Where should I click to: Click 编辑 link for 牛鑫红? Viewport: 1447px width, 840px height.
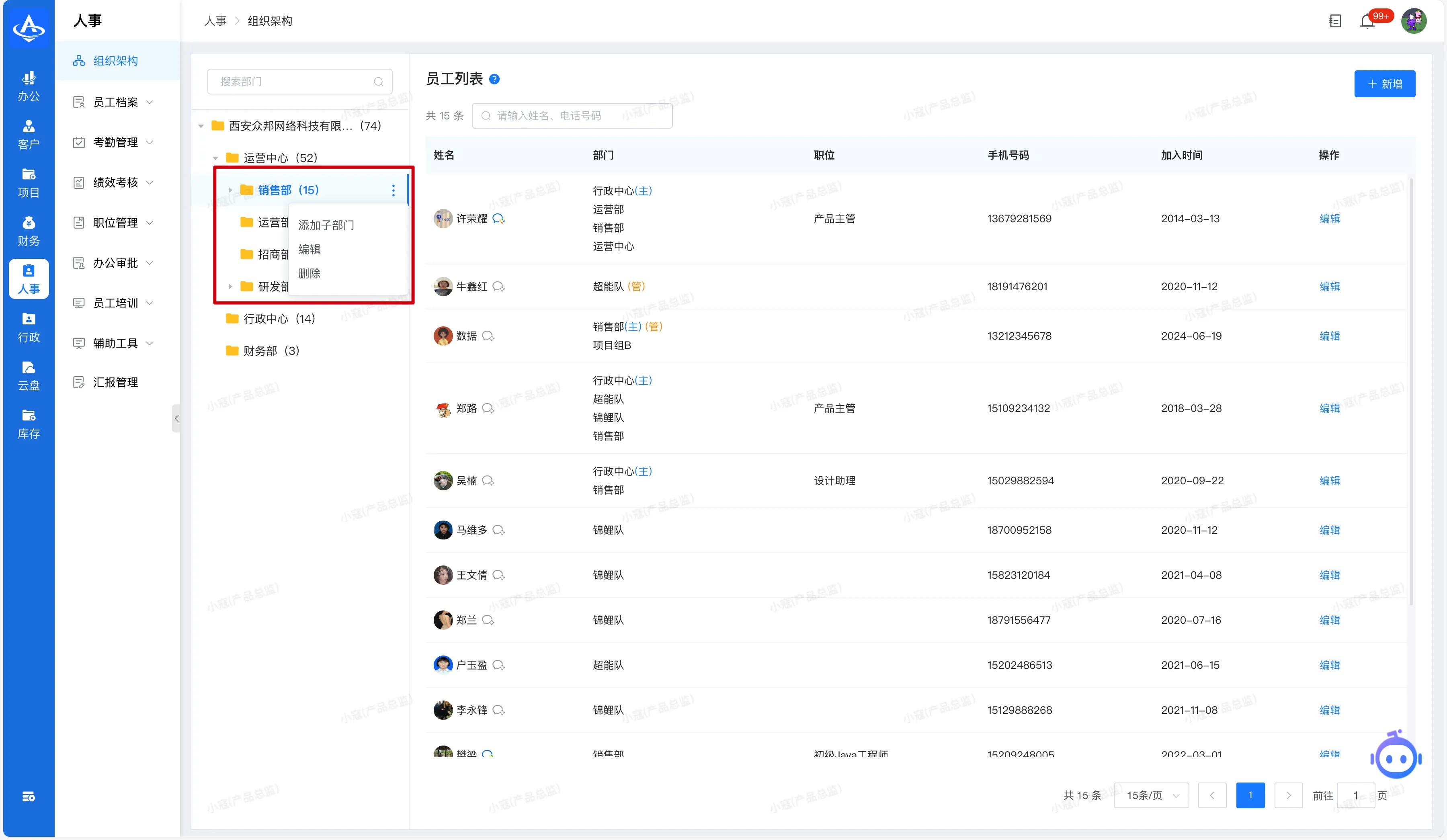pos(1329,287)
